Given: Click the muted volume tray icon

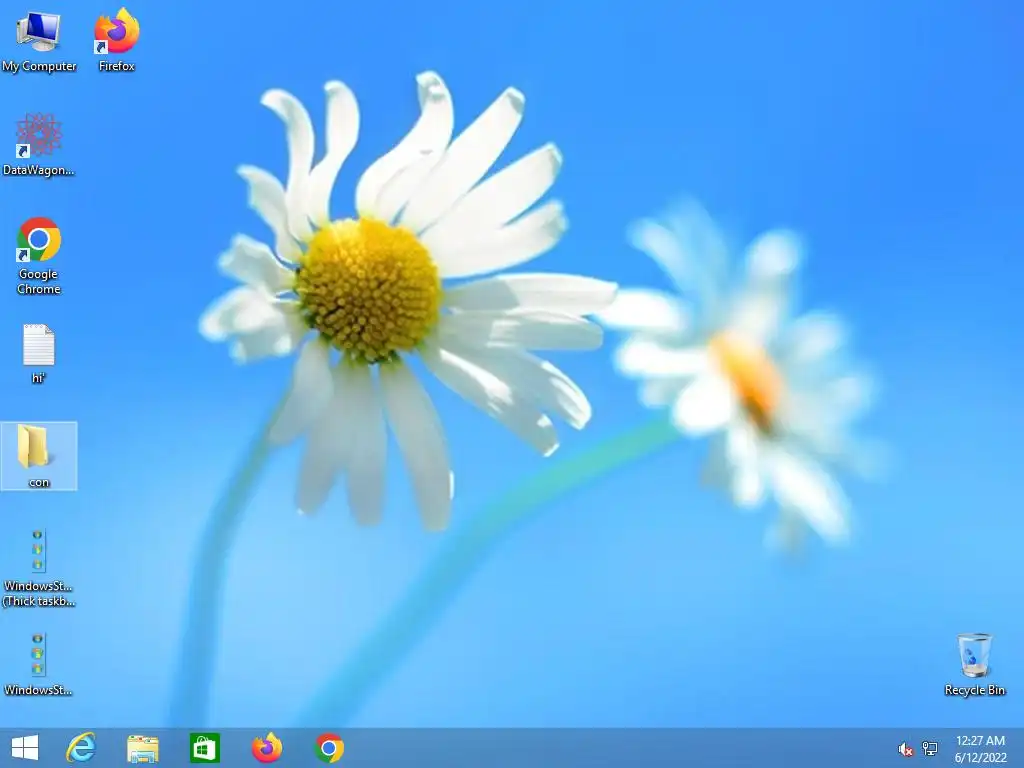Looking at the screenshot, I should [905, 749].
